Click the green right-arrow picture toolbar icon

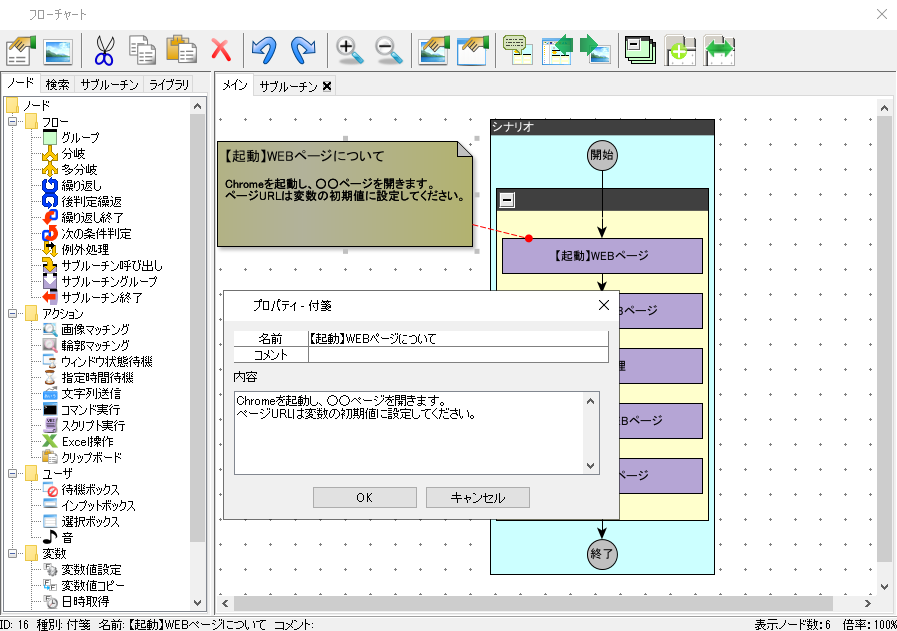[x=596, y=50]
